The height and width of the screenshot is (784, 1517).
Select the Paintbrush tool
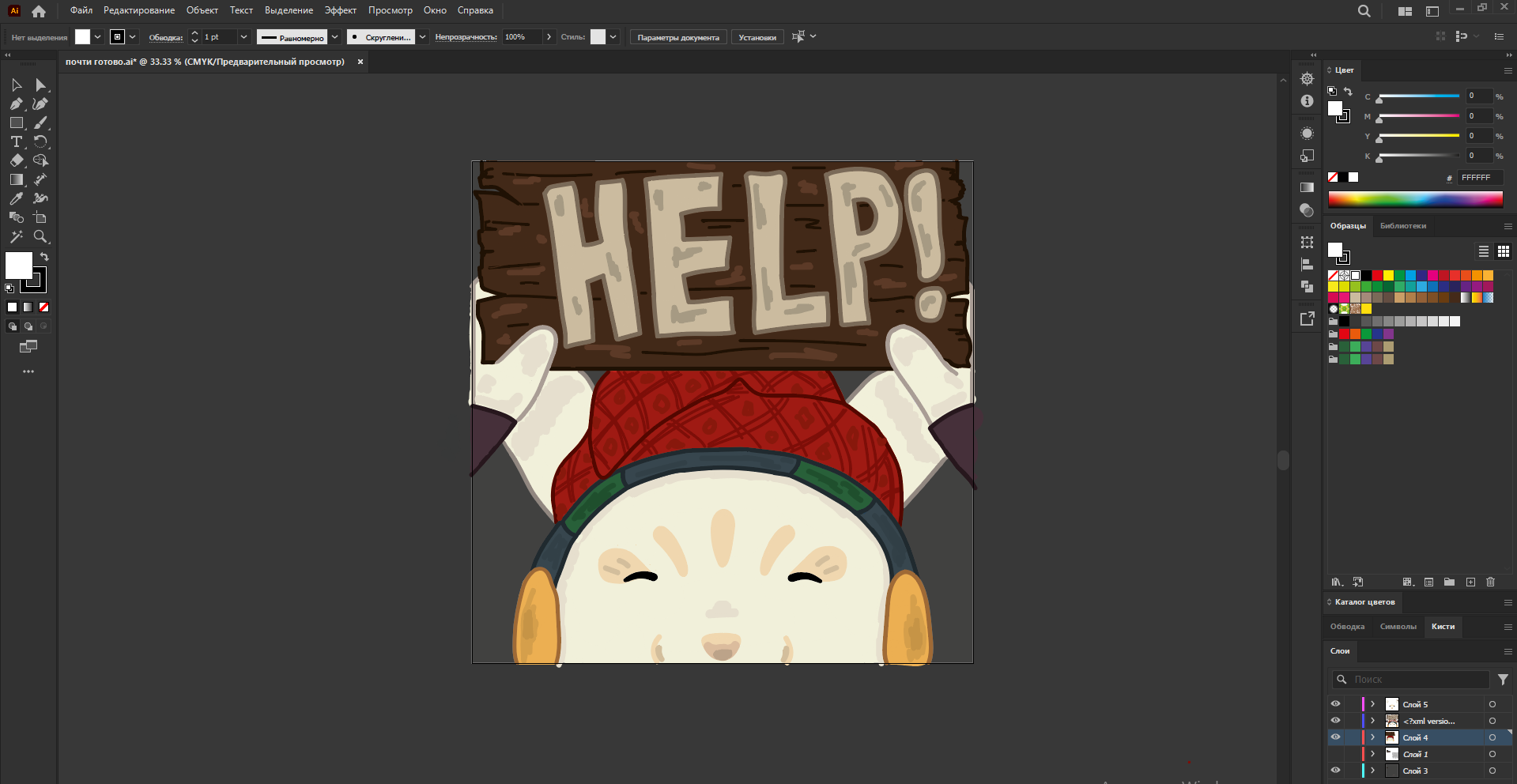[x=40, y=122]
